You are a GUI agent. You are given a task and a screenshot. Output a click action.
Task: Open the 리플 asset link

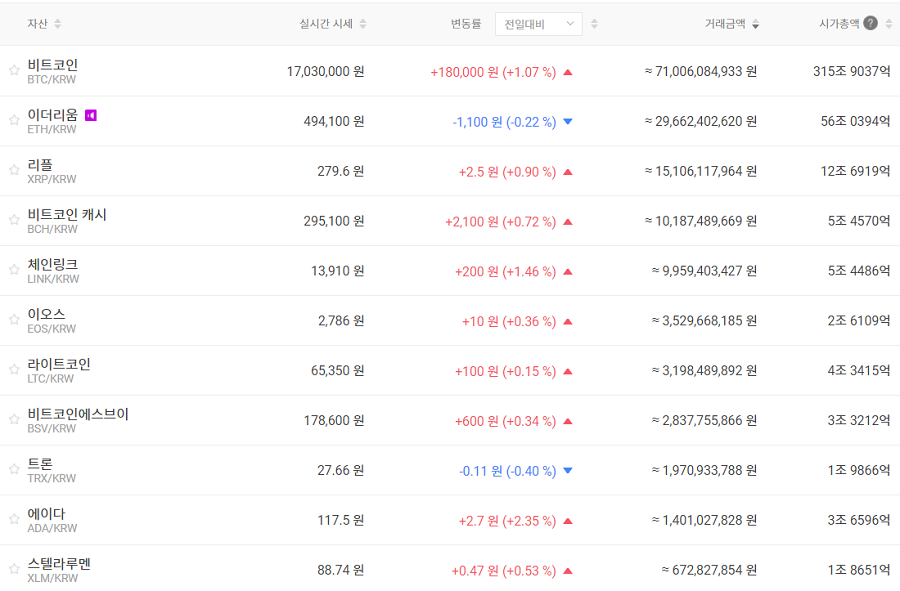pyautogui.click(x=40, y=165)
